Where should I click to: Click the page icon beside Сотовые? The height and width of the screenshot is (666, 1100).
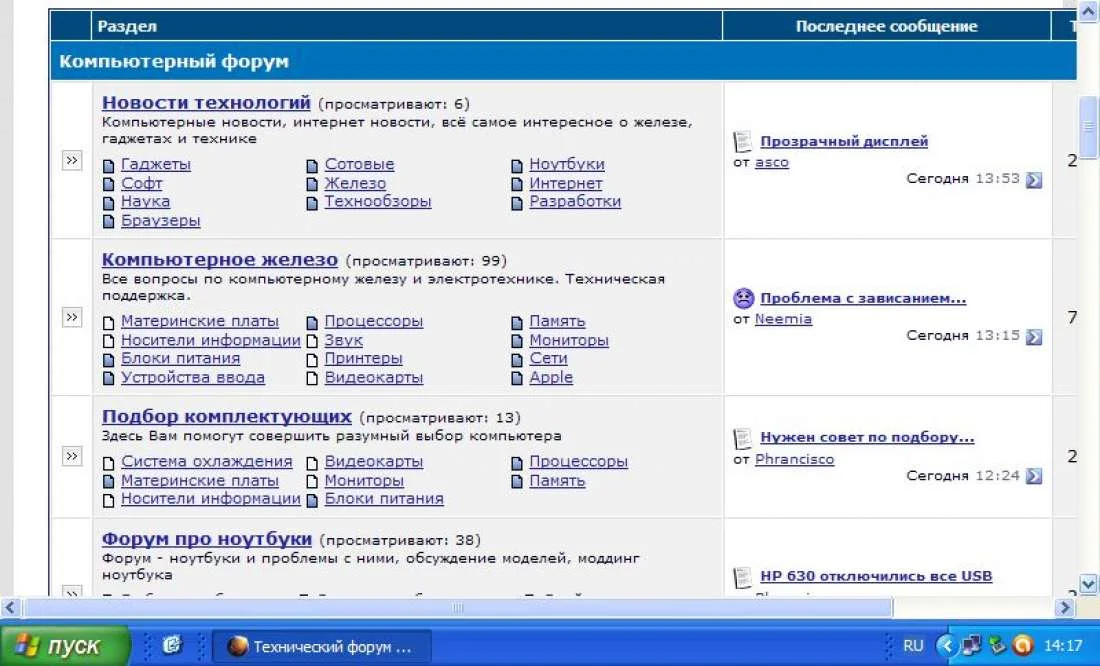tap(312, 166)
